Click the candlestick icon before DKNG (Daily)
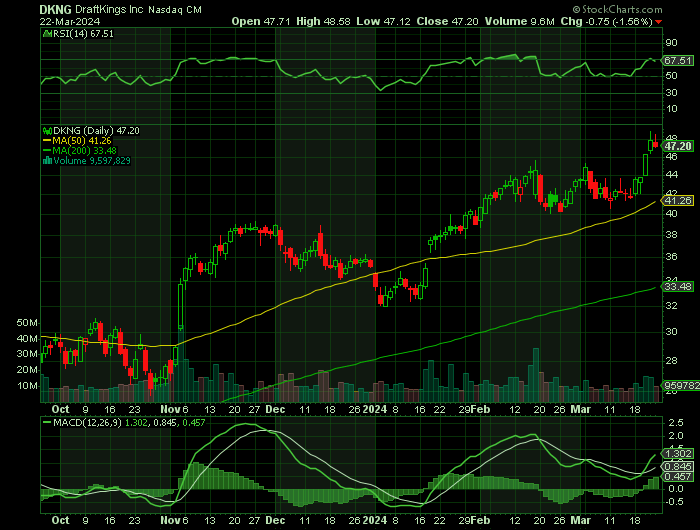The image size is (700, 530). (x=47, y=131)
